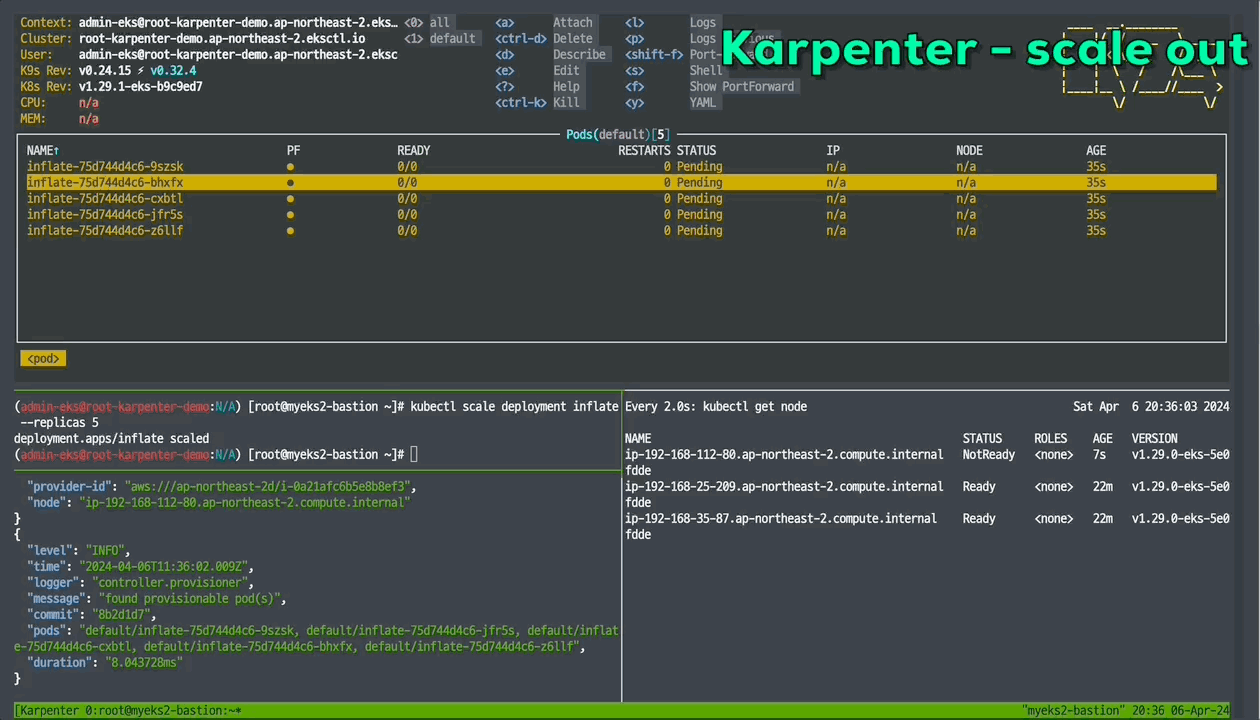Screen dimensions: 1260x720
Task: Click the MEM n/a value
Action: [89, 118]
